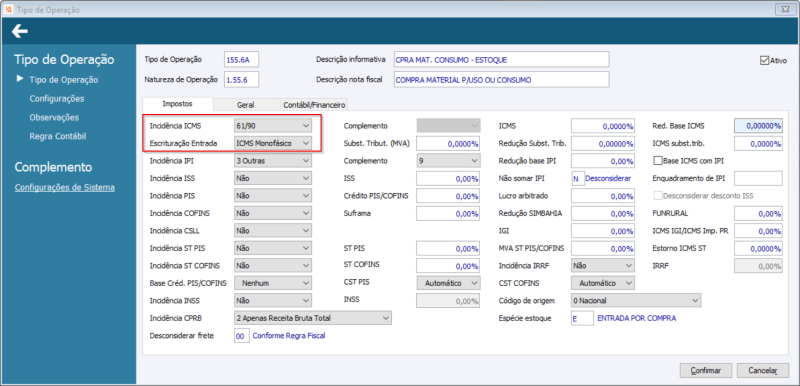Expand the Incidência IPI dropdown
Image resolution: width=800 pixels, height=386 pixels.
272,161
